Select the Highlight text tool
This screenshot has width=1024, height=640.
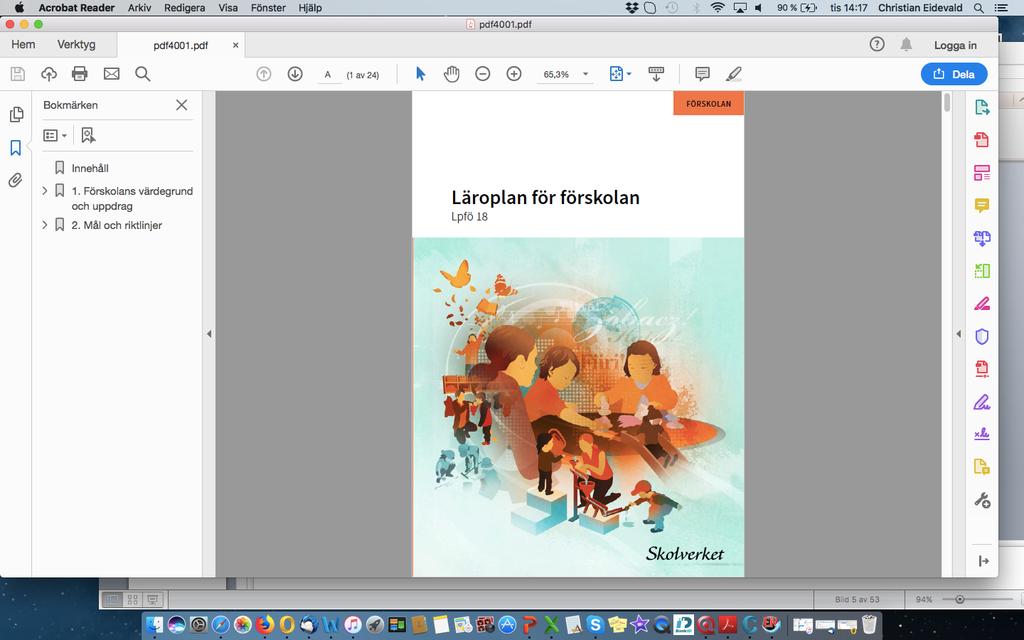733,74
